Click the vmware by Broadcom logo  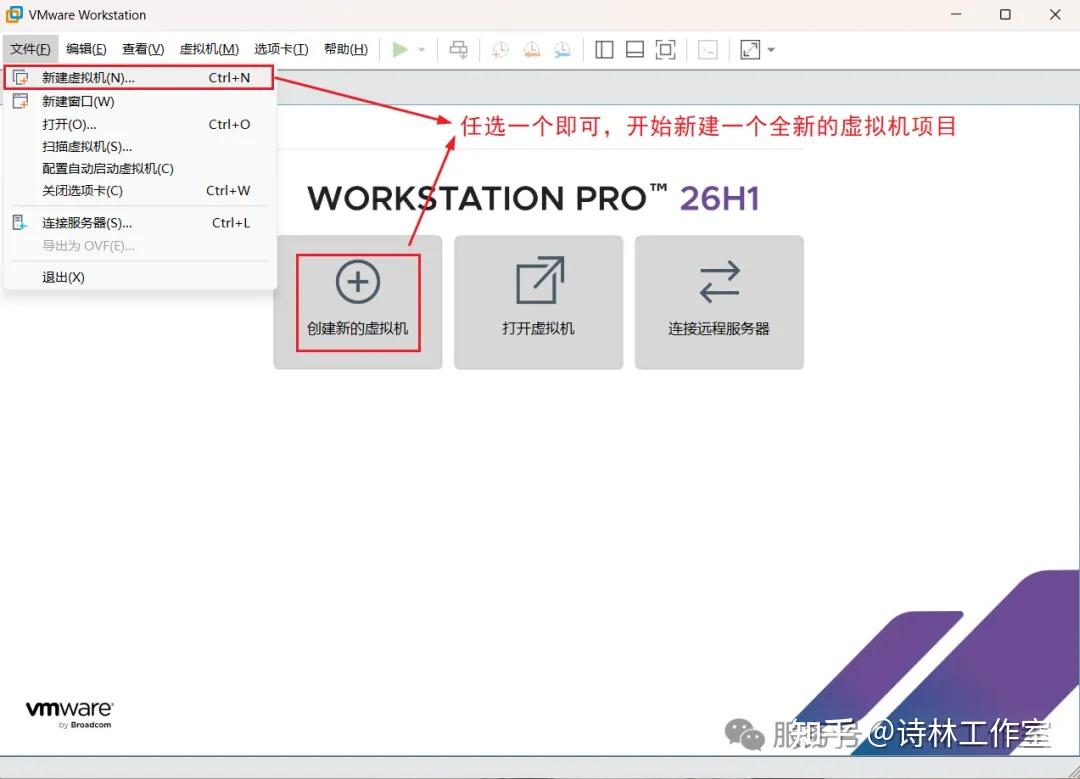point(70,714)
